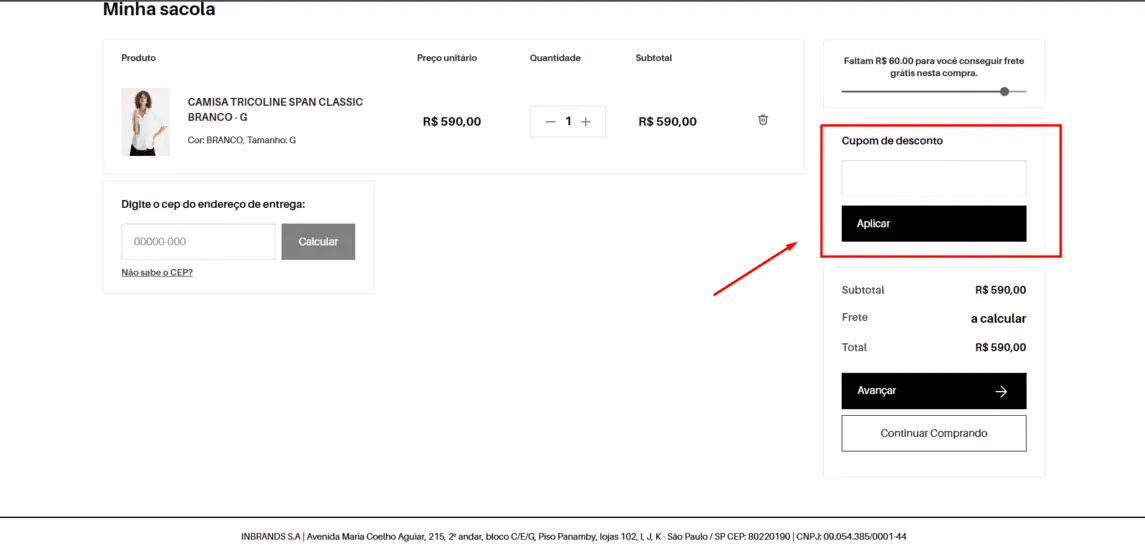The image size is (1145, 553).
Task: Click the unit price R$ 590,00
Action: tap(452, 122)
